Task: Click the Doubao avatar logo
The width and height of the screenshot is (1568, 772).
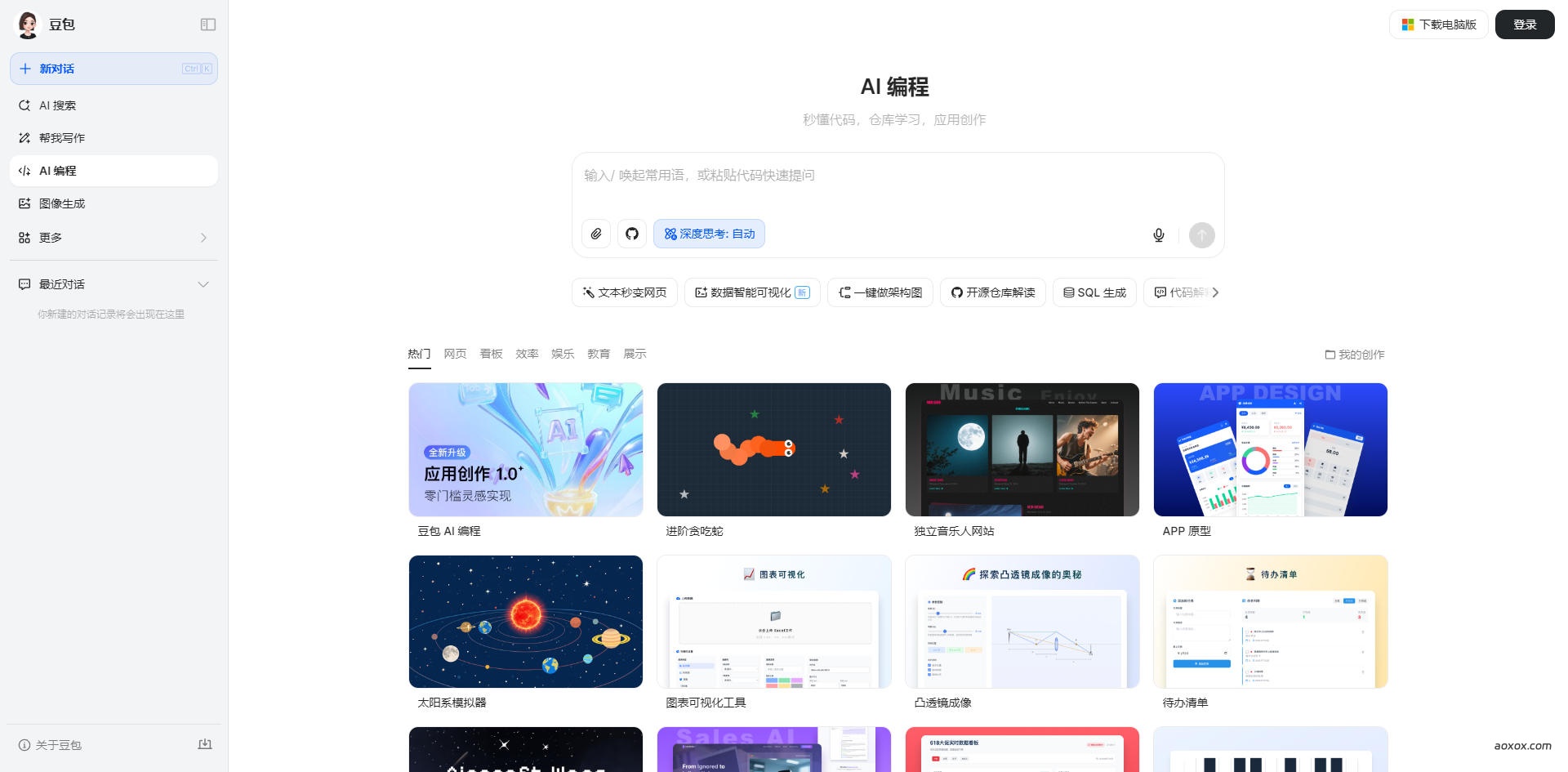Action: tap(28, 25)
